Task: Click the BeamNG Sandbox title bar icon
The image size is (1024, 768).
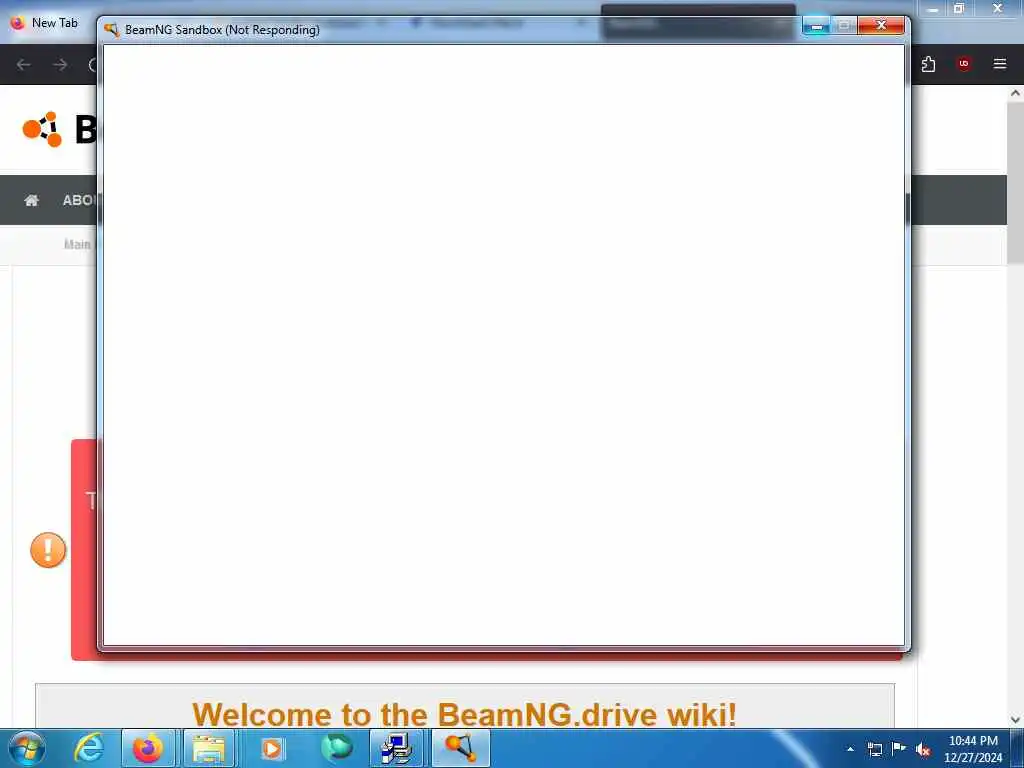Action: (x=112, y=30)
